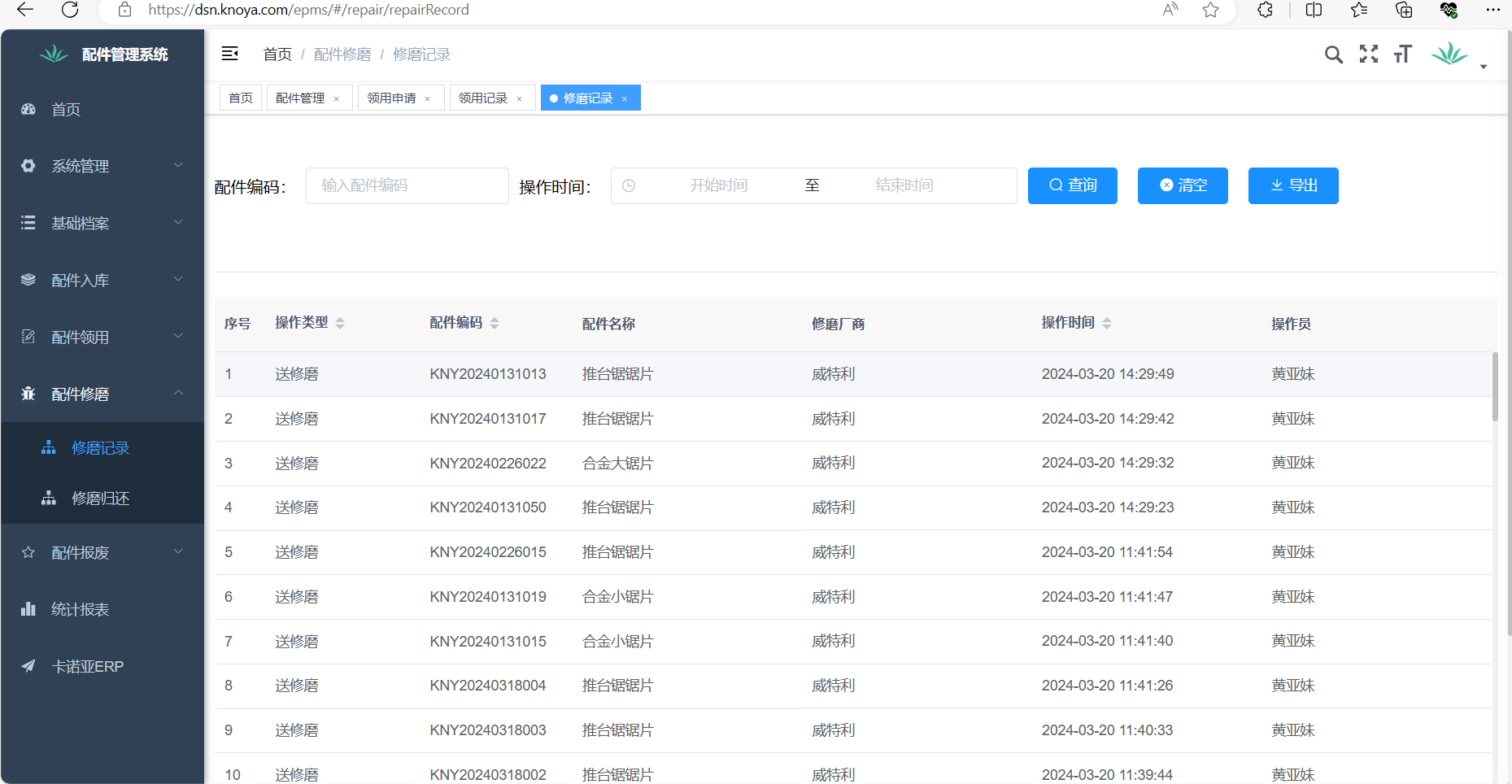This screenshot has width=1512, height=784.
Task: Close the 配件管理 tab
Action: [x=337, y=98]
